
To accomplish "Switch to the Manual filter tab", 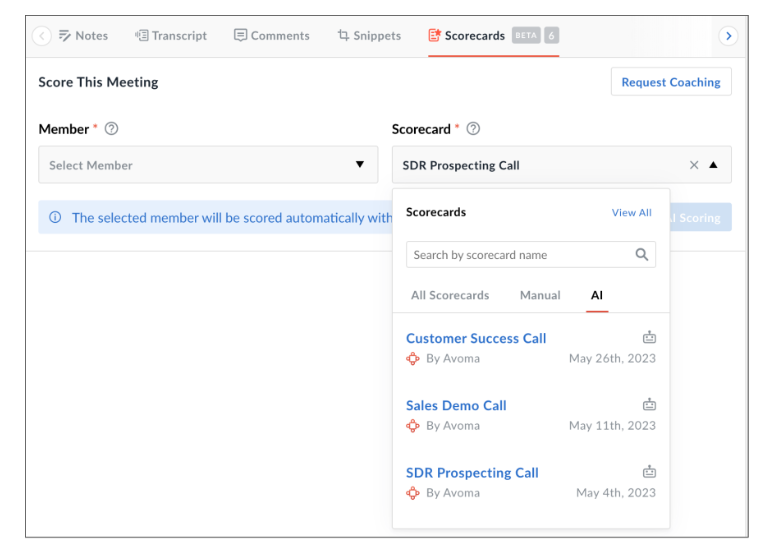I will tap(540, 295).
